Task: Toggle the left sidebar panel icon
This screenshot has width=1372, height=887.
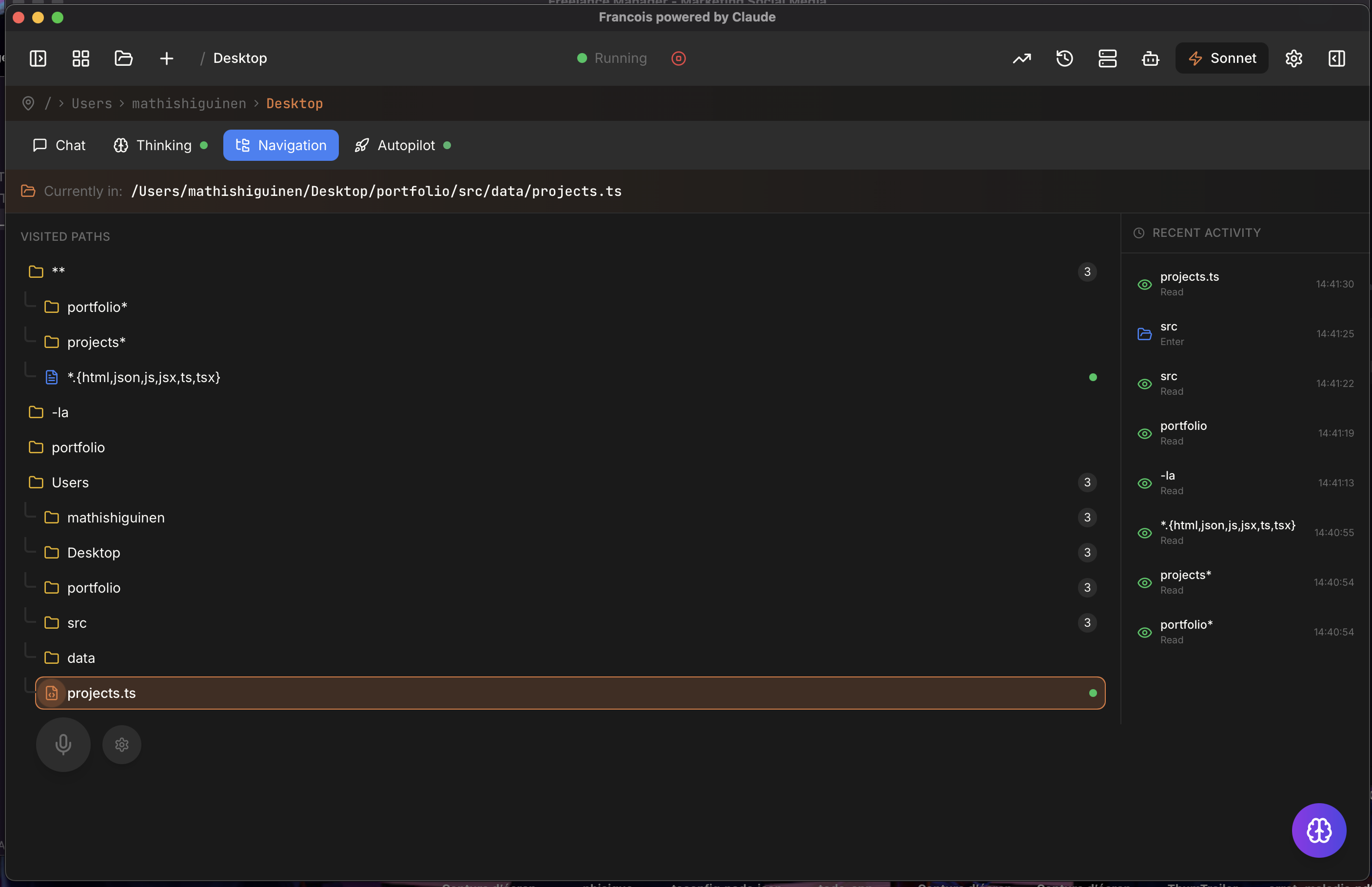Action: pyautogui.click(x=38, y=58)
